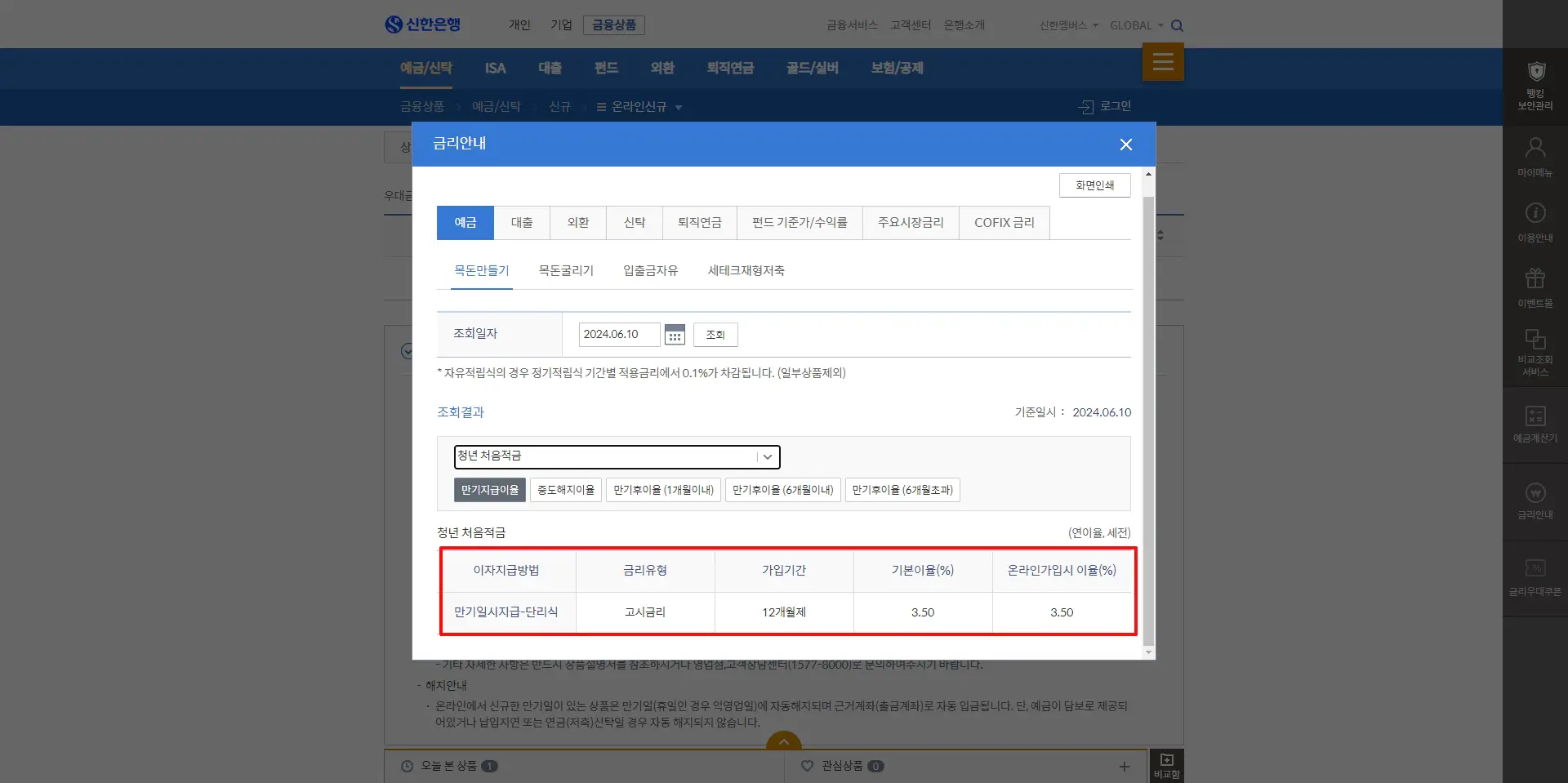Open the calendar date picker icon
1568x783 pixels.
(x=675, y=335)
